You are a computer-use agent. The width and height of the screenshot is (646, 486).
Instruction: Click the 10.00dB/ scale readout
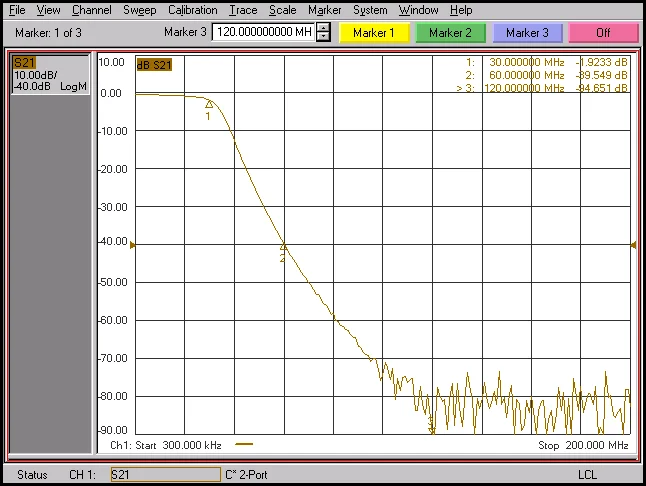point(36,75)
